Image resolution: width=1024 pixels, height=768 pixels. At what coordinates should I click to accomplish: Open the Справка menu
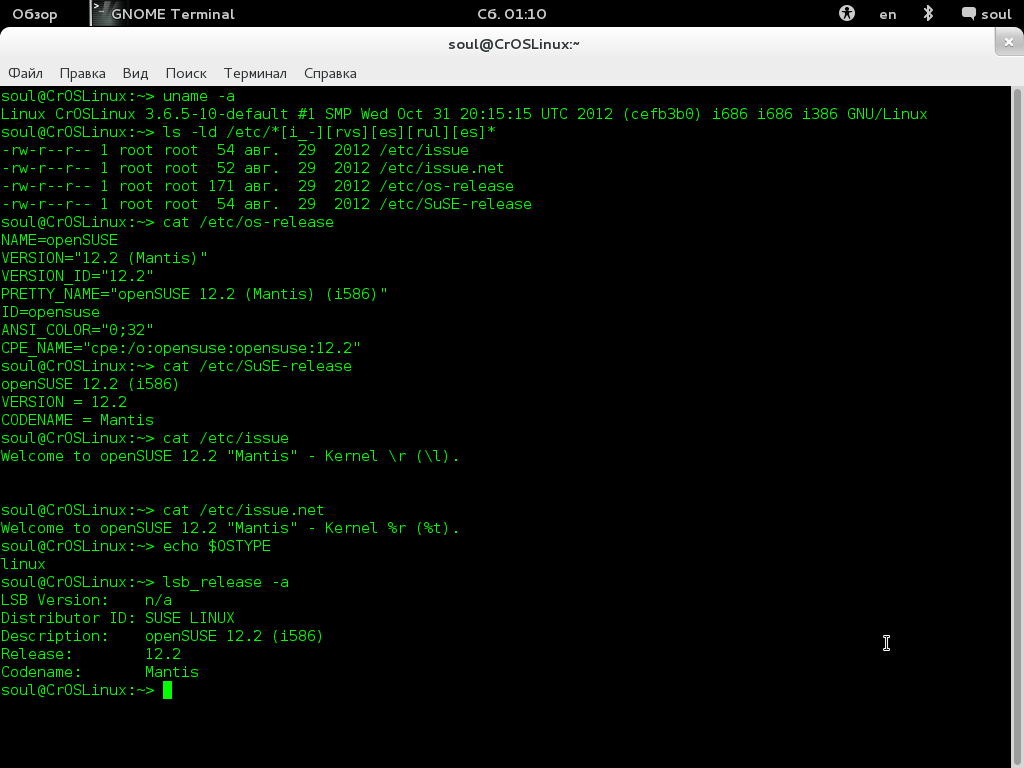[330, 73]
